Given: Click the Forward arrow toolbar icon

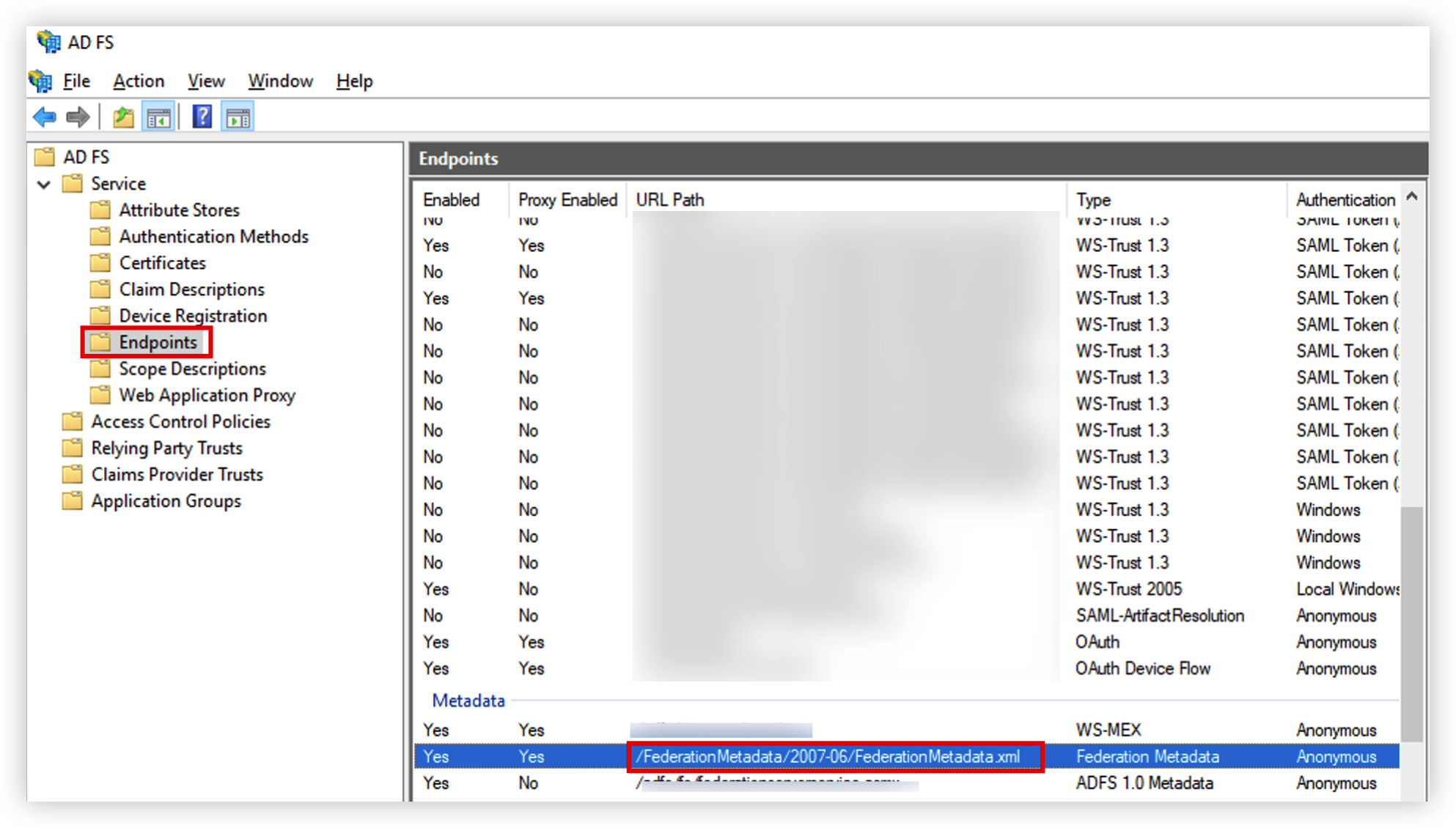Looking at the screenshot, I should click(78, 117).
